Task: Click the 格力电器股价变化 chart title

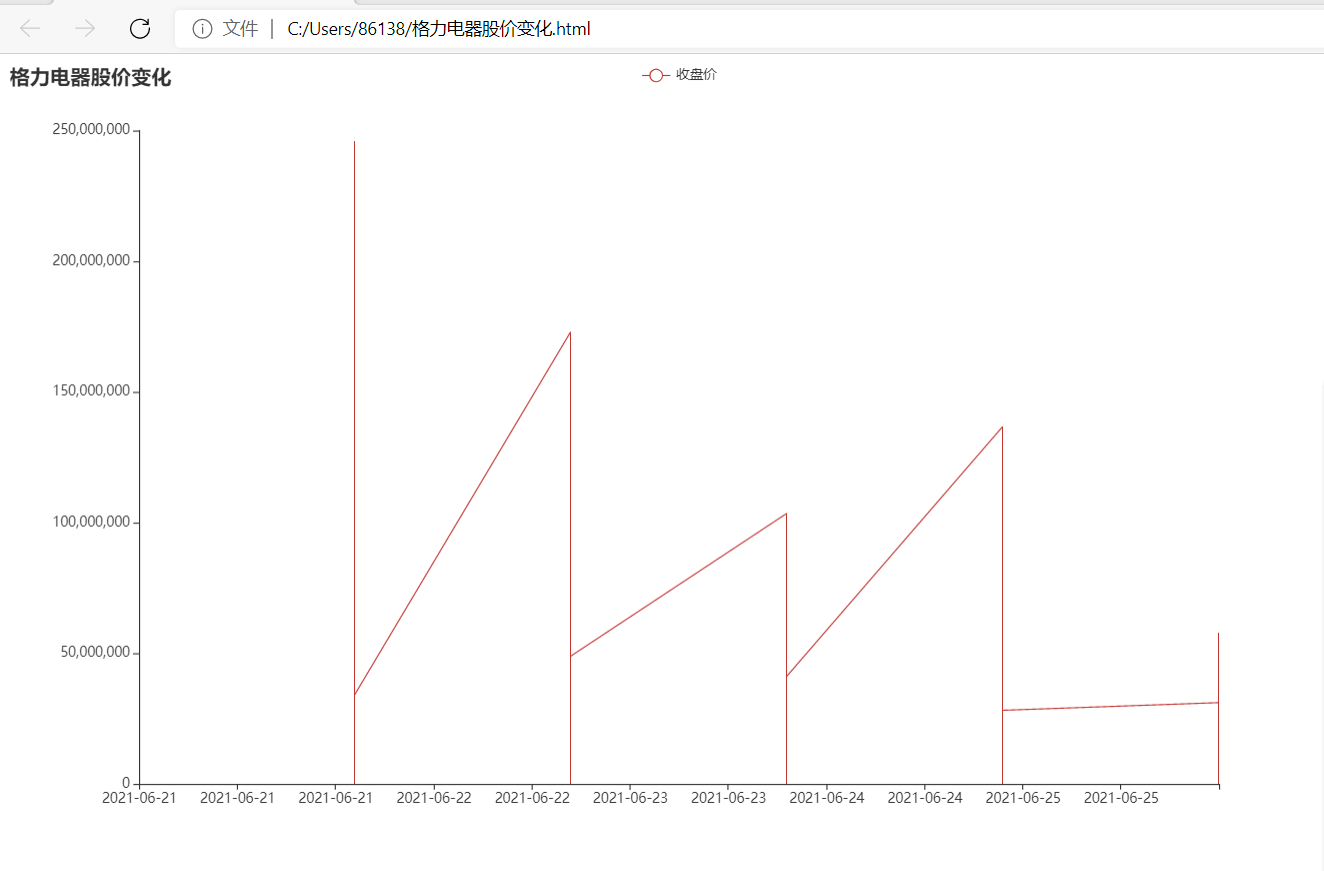Action: click(91, 78)
